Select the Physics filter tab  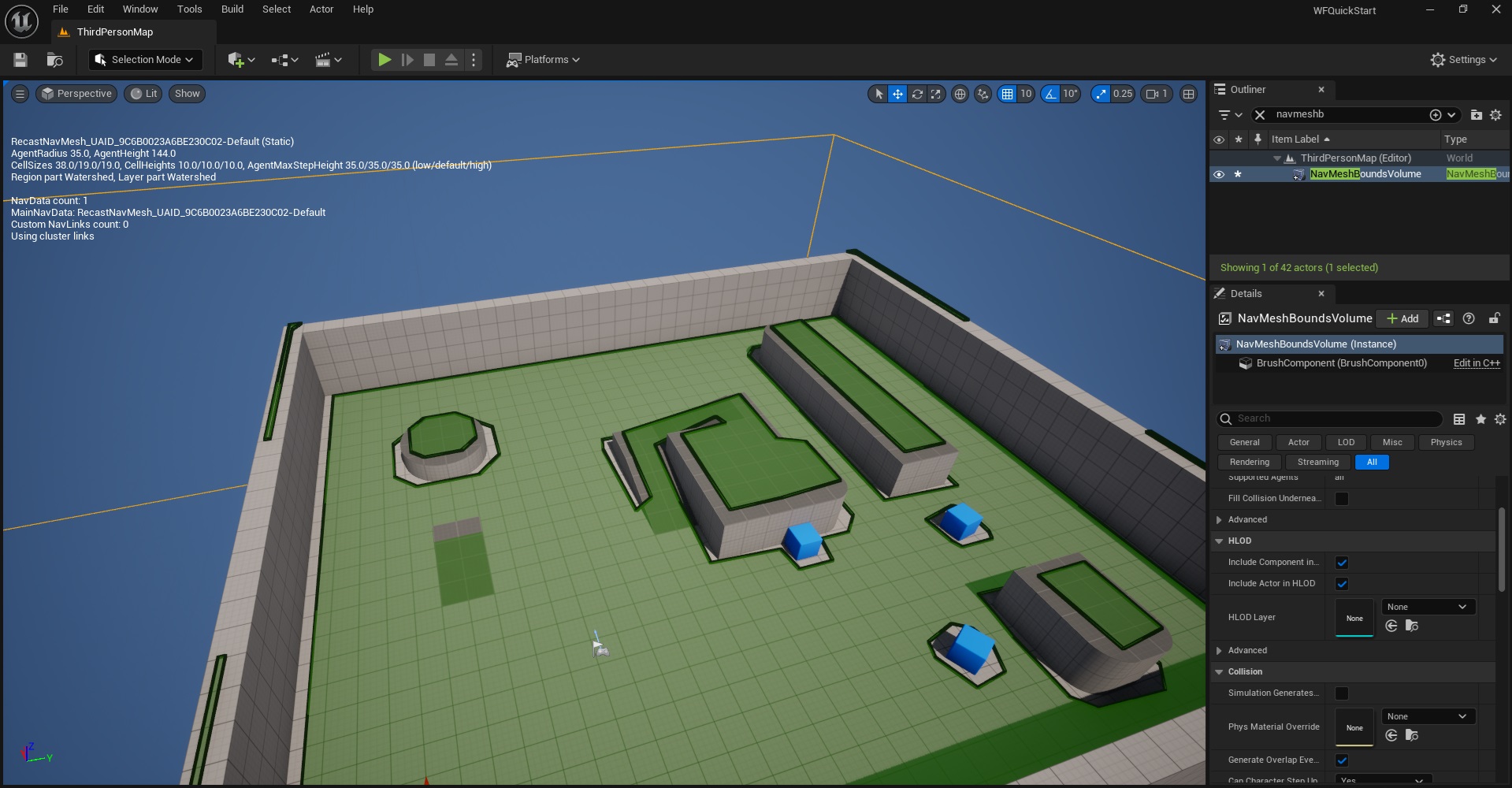point(1446,442)
